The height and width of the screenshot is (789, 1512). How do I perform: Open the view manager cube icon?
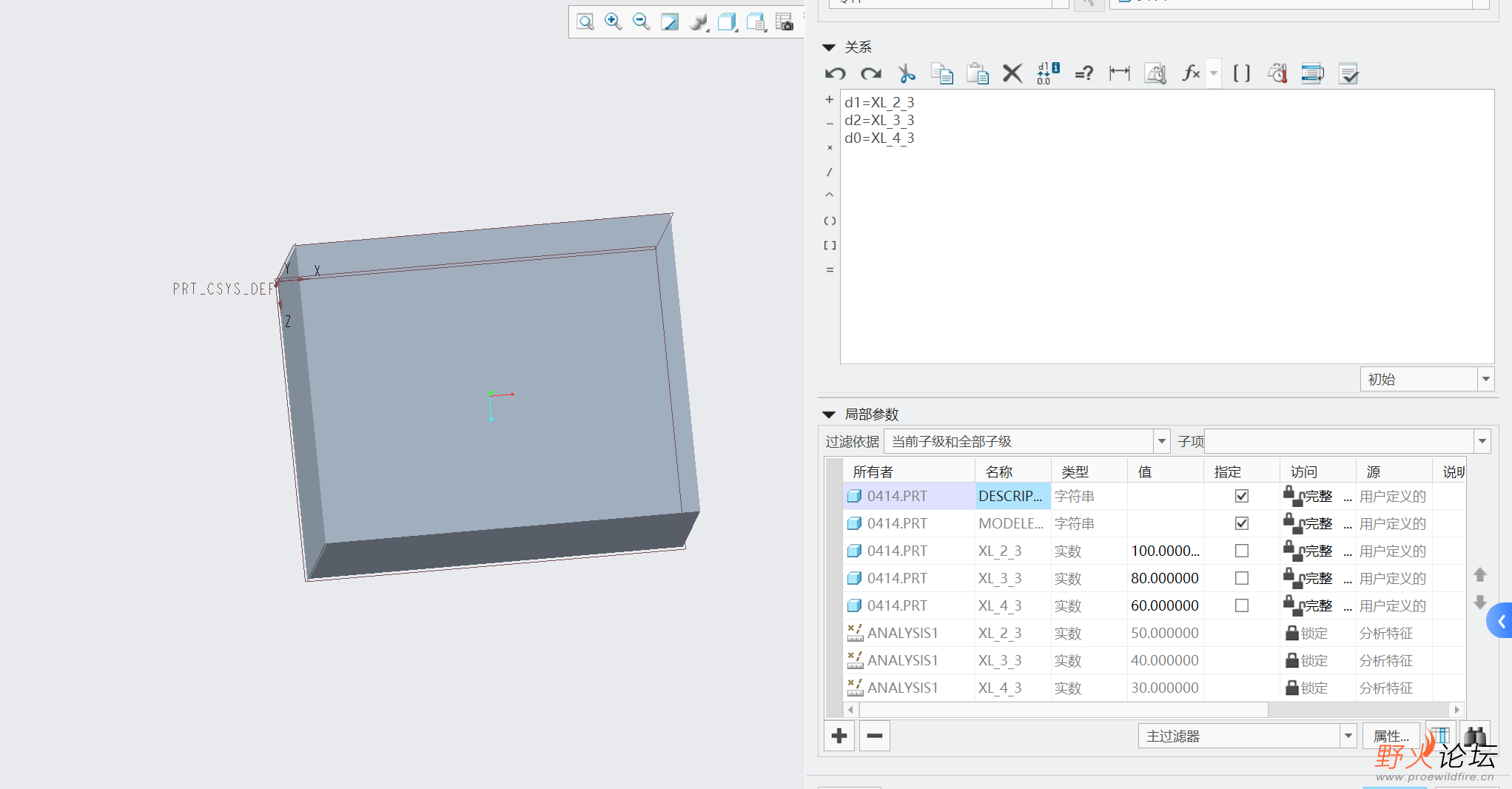pyautogui.click(x=756, y=22)
